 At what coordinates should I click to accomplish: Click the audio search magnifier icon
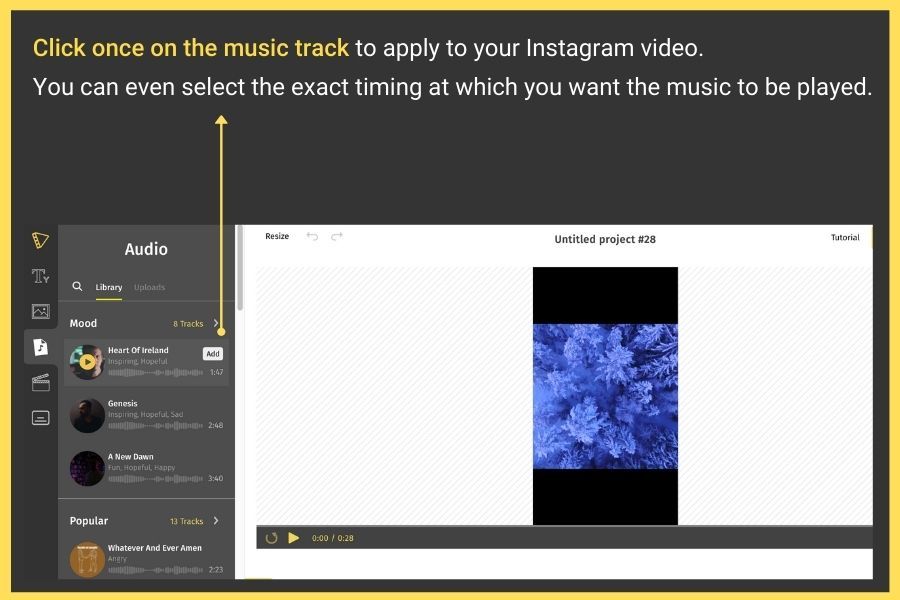click(77, 286)
